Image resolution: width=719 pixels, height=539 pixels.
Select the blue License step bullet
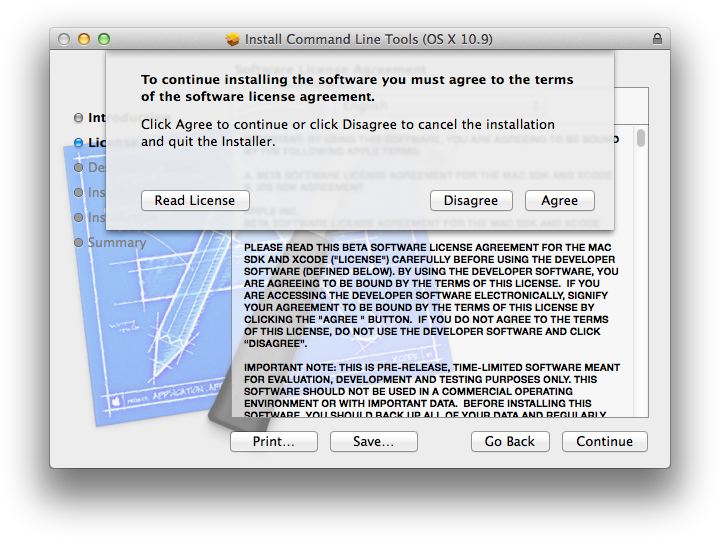point(78,143)
